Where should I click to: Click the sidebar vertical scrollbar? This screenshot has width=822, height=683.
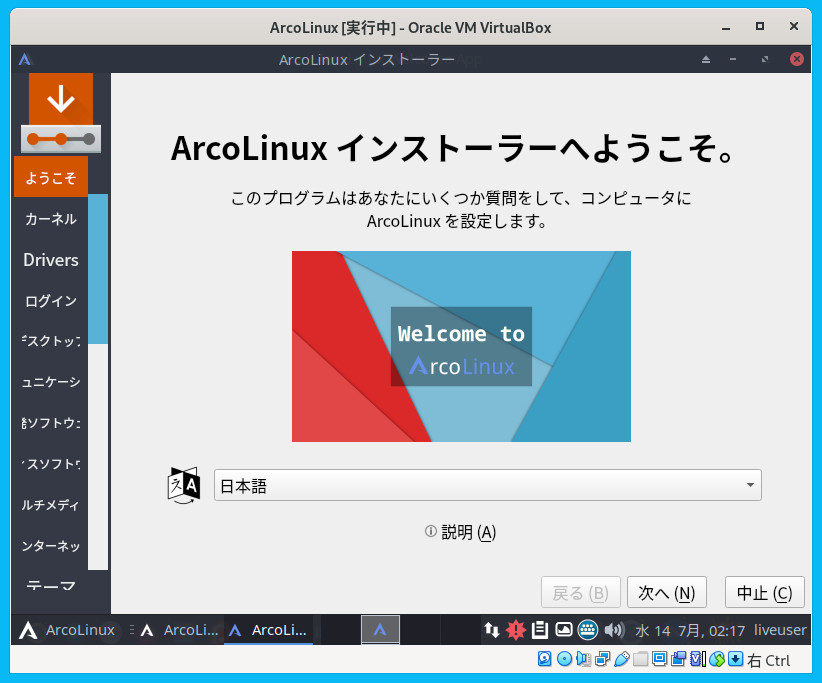coord(97,270)
